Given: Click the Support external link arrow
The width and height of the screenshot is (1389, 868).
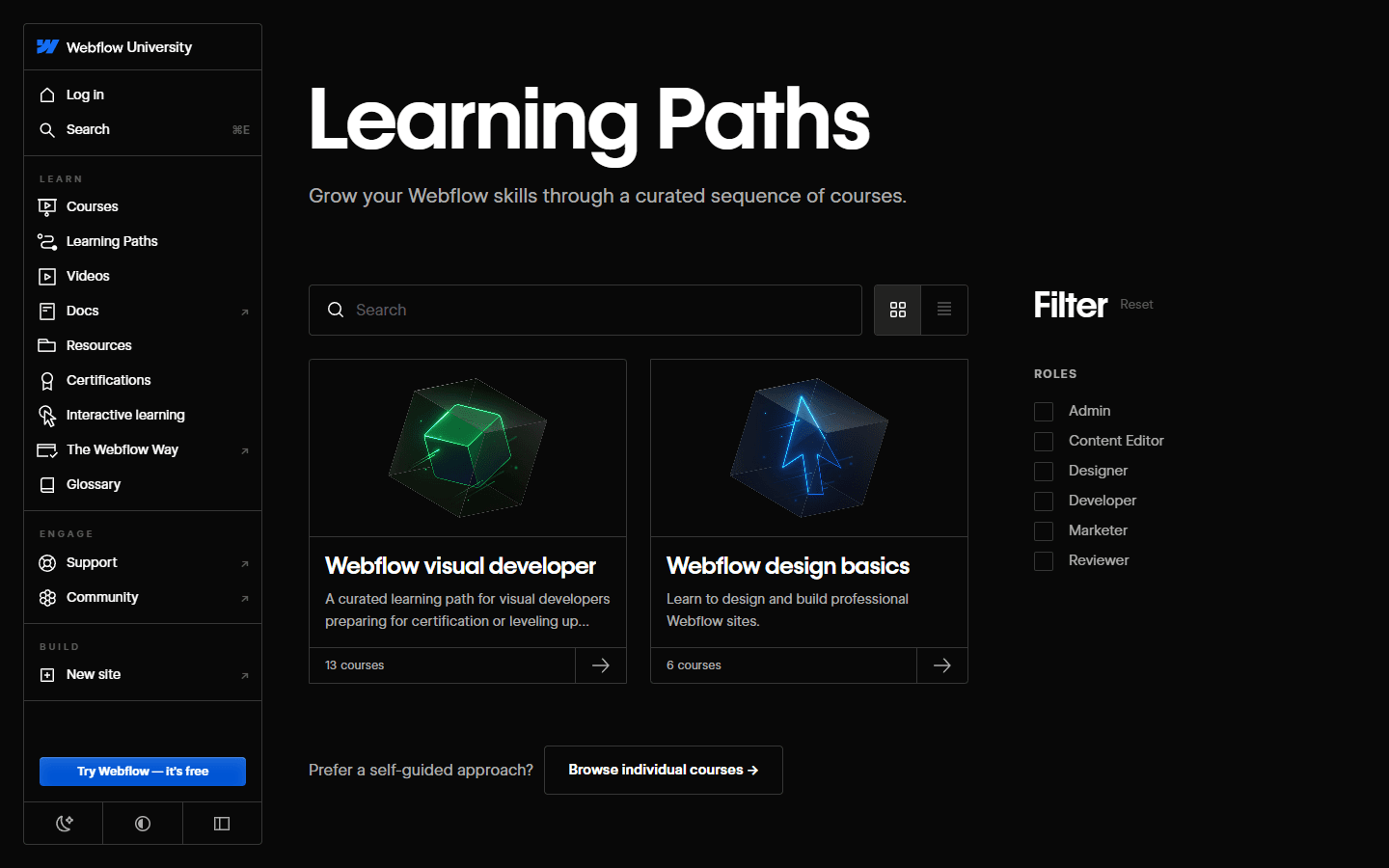Looking at the screenshot, I should [x=245, y=563].
